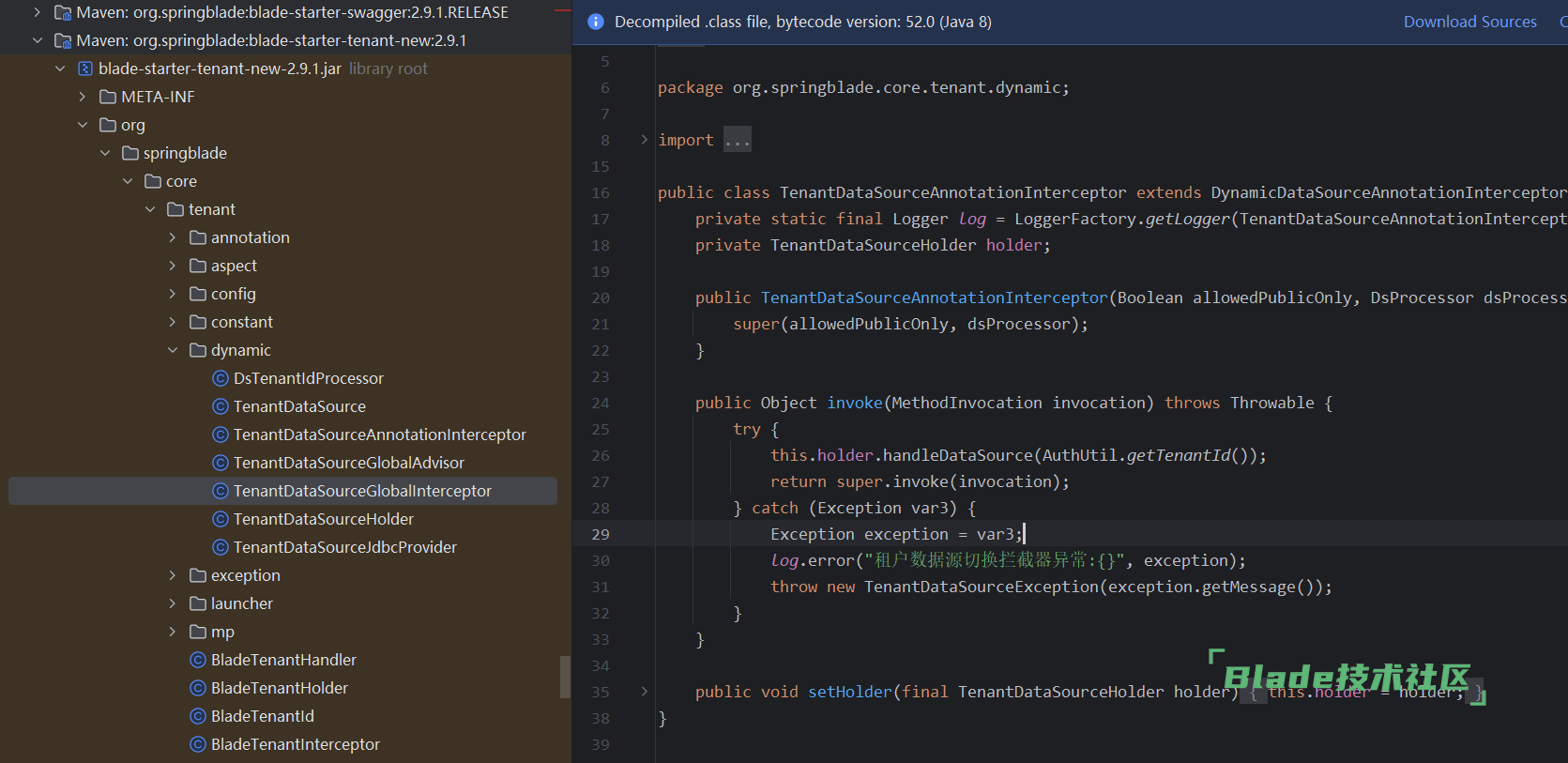Unfold the collapsed import statements
The height and width of the screenshot is (763, 1568).
pyautogui.click(x=645, y=140)
